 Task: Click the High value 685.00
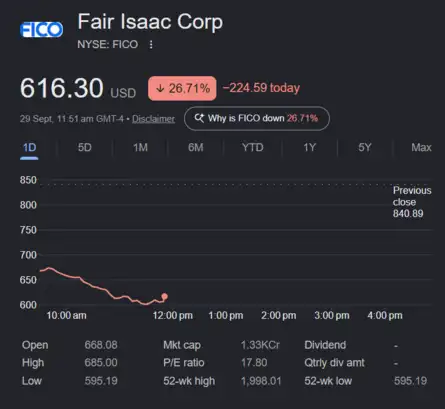point(101,363)
